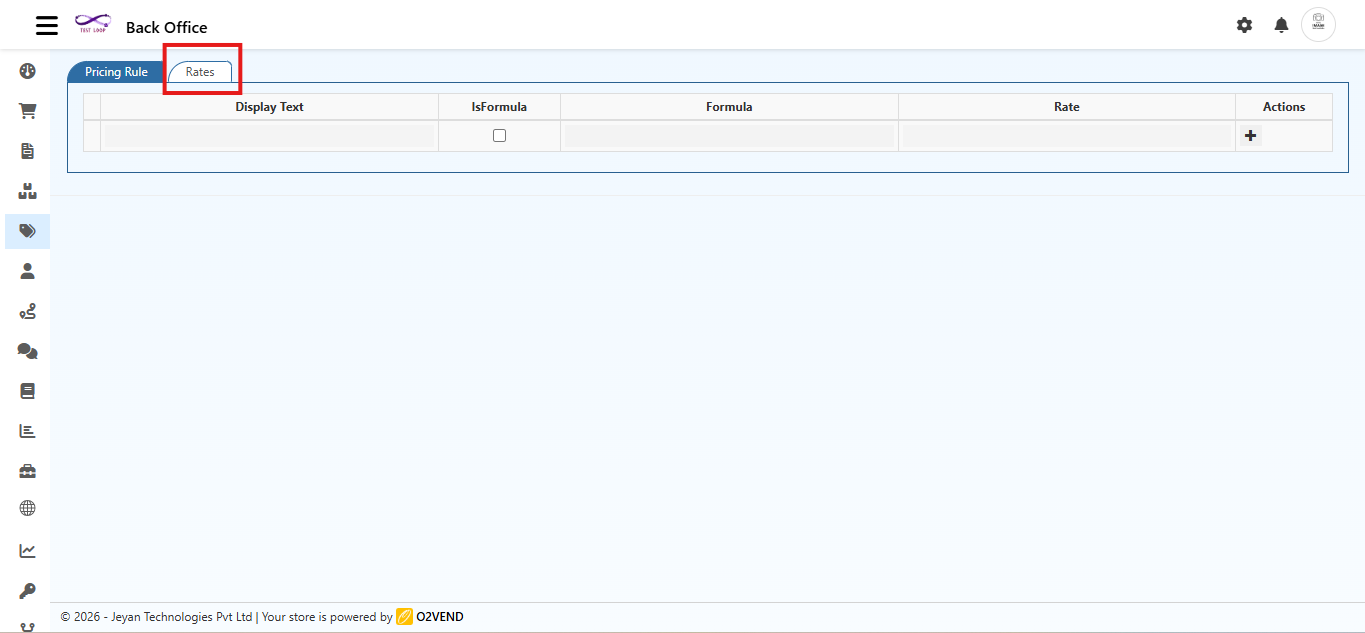Viewport: 1365px width, 633px height.
Task: Click the shopping cart sidebar icon
Action: pos(28,111)
